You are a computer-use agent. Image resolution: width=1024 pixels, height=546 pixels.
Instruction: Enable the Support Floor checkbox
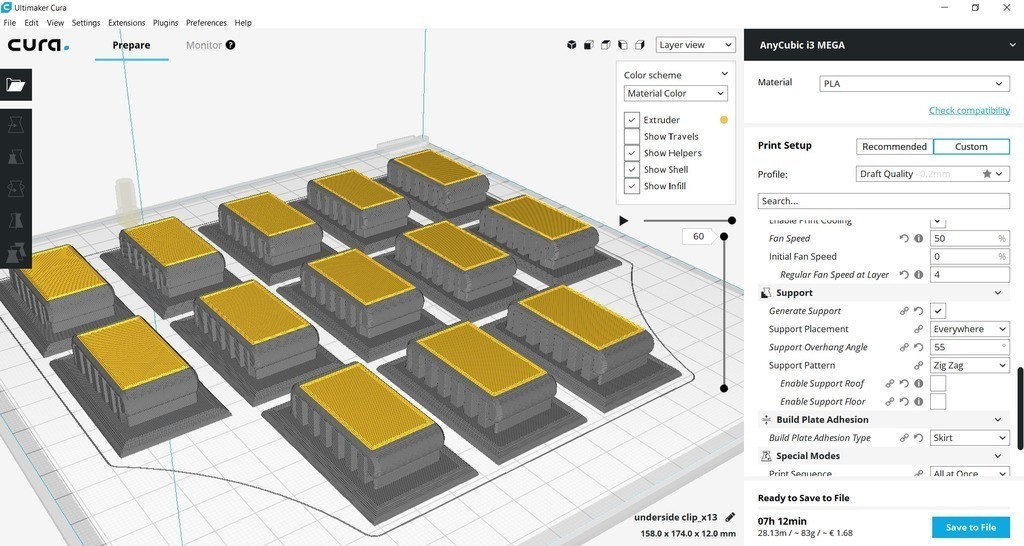pyautogui.click(x=938, y=402)
